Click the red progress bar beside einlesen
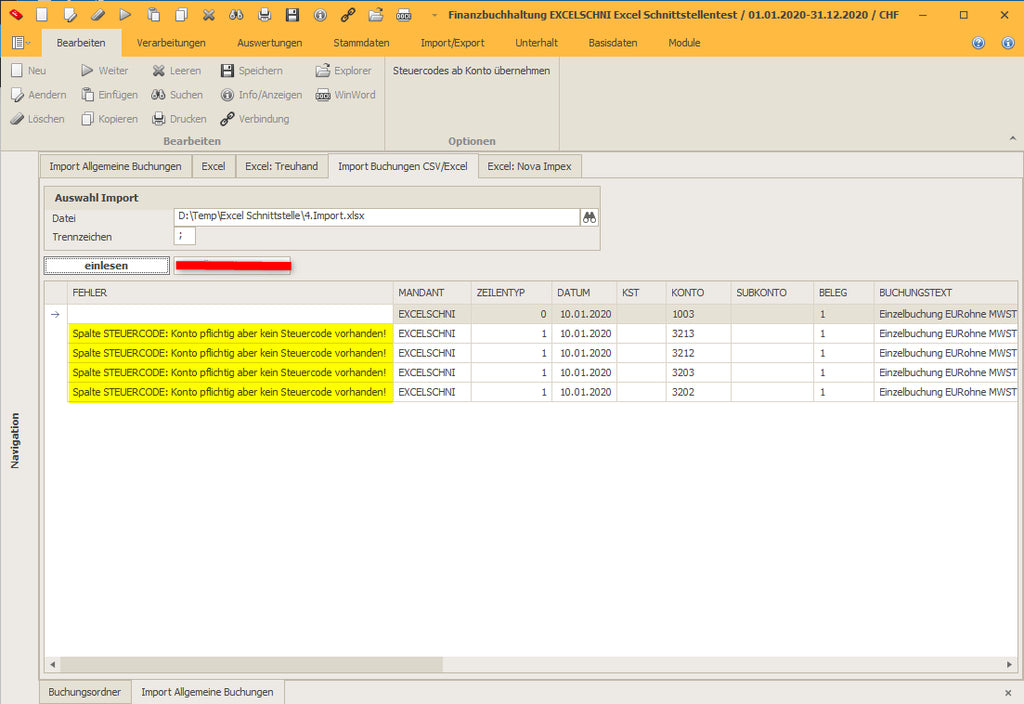 [x=232, y=265]
